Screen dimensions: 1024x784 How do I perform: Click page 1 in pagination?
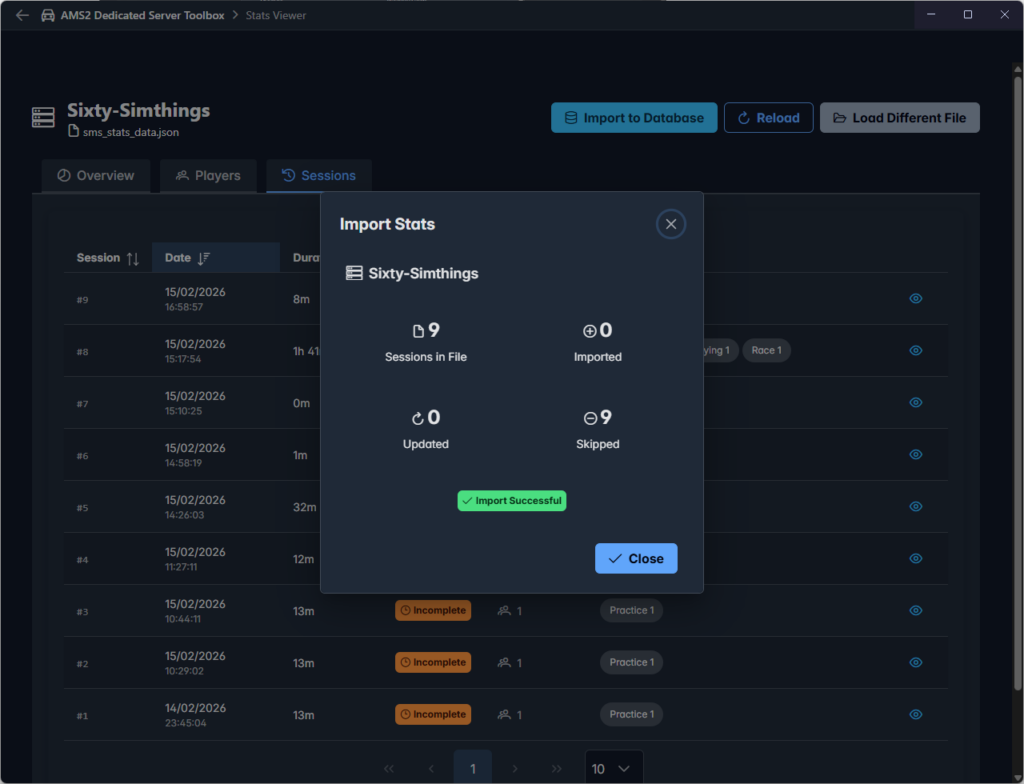tap(473, 768)
